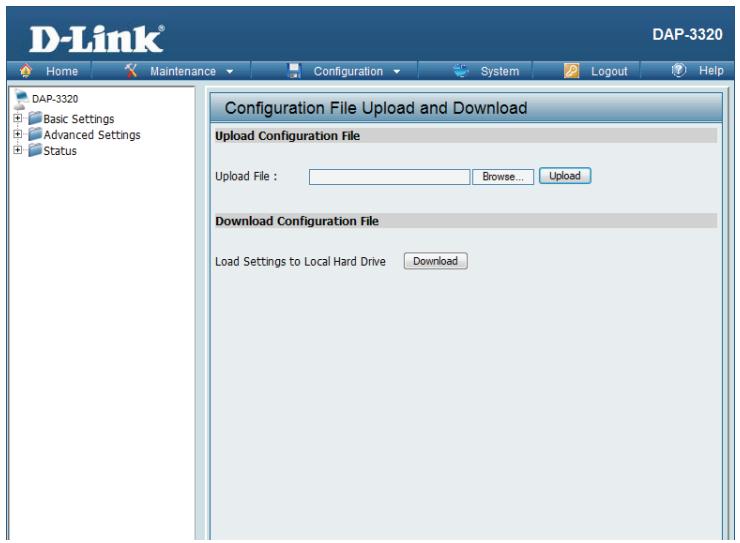Expand the Advanced Settings tree node
The image size is (740, 543).
point(17,134)
